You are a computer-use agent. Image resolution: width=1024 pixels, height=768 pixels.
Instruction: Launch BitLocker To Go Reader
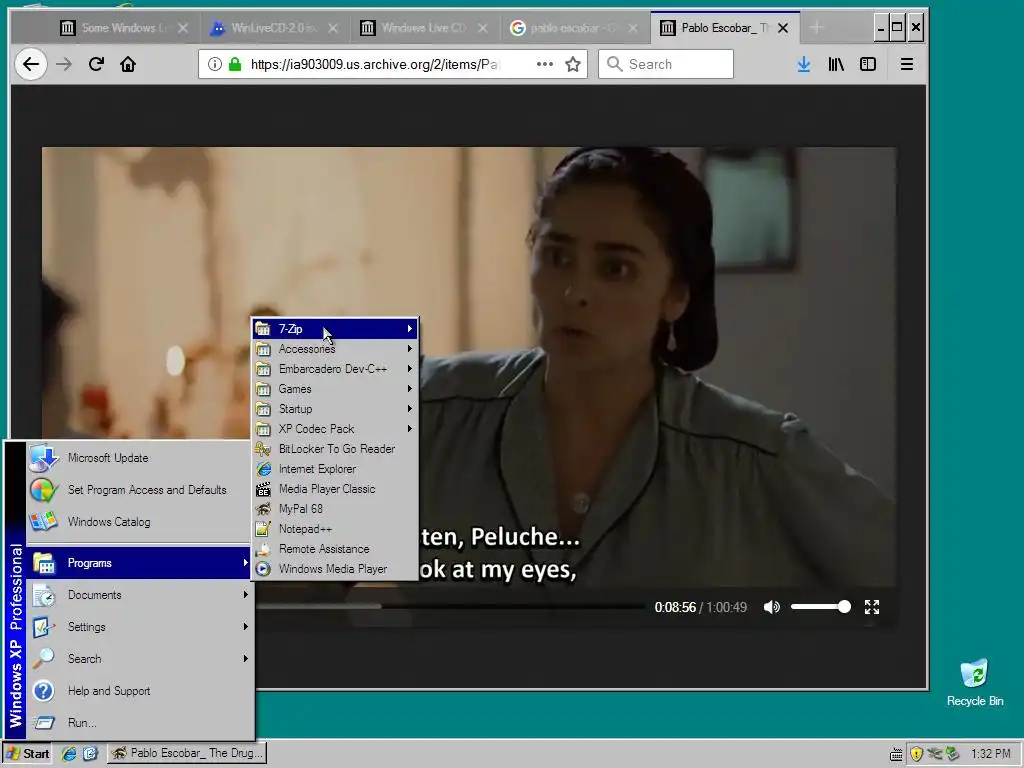click(335, 449)
